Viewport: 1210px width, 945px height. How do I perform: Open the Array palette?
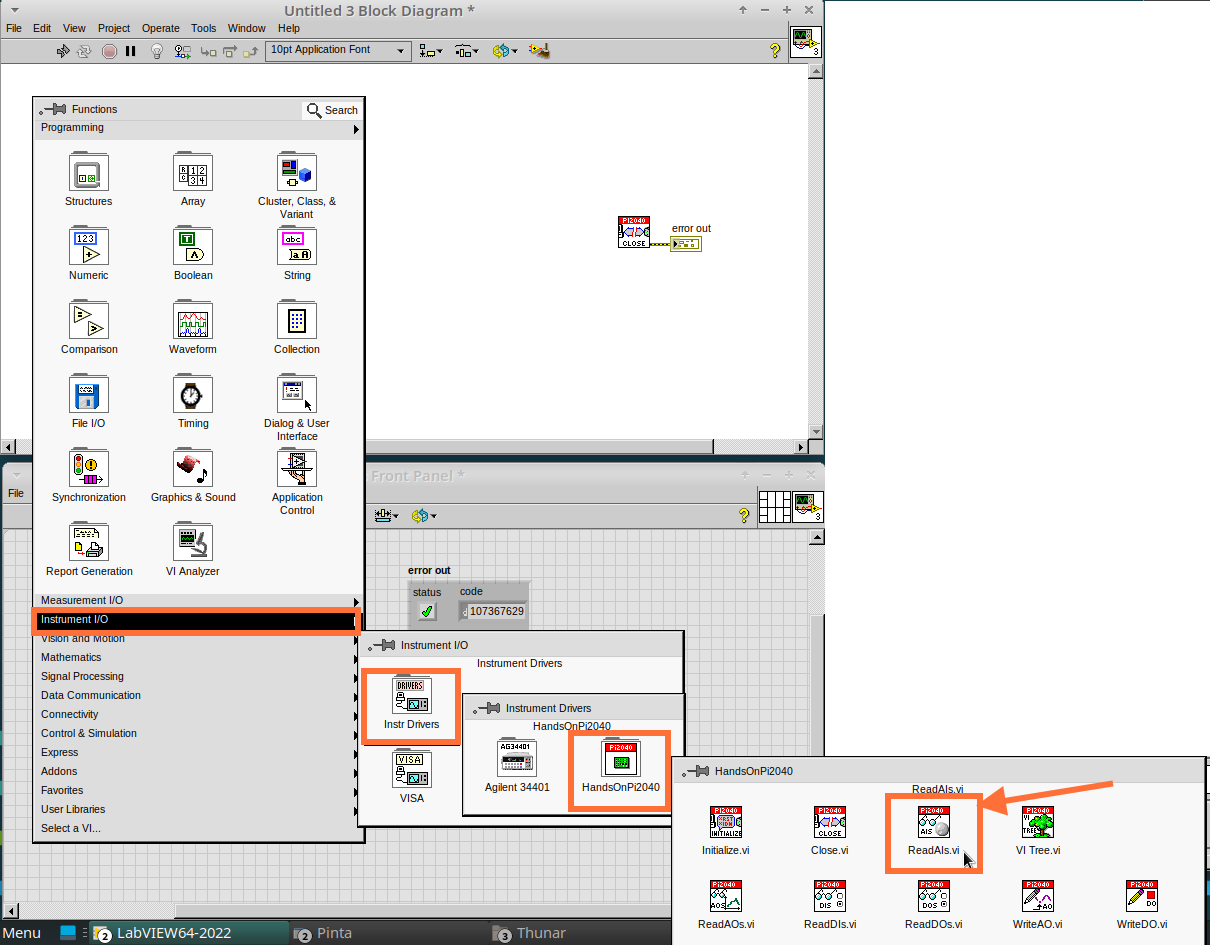pos(193,180)
